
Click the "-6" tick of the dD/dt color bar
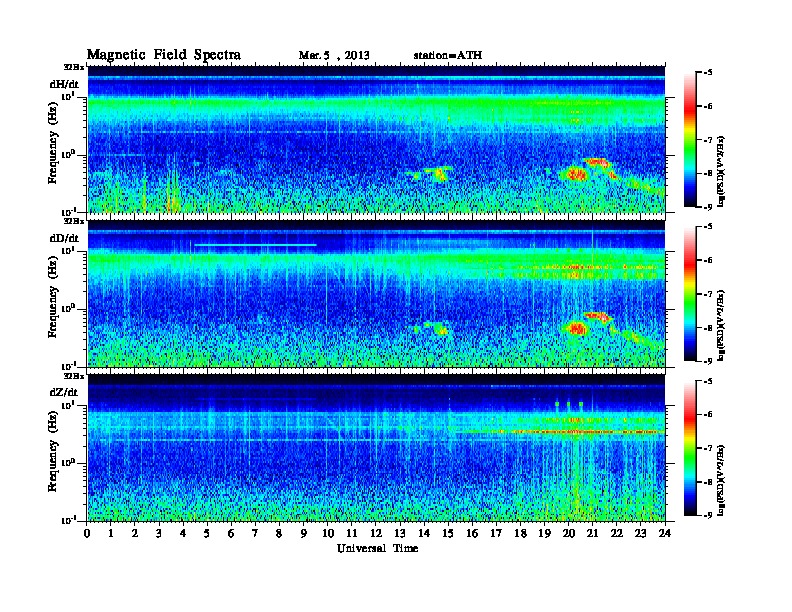point(708,261)
